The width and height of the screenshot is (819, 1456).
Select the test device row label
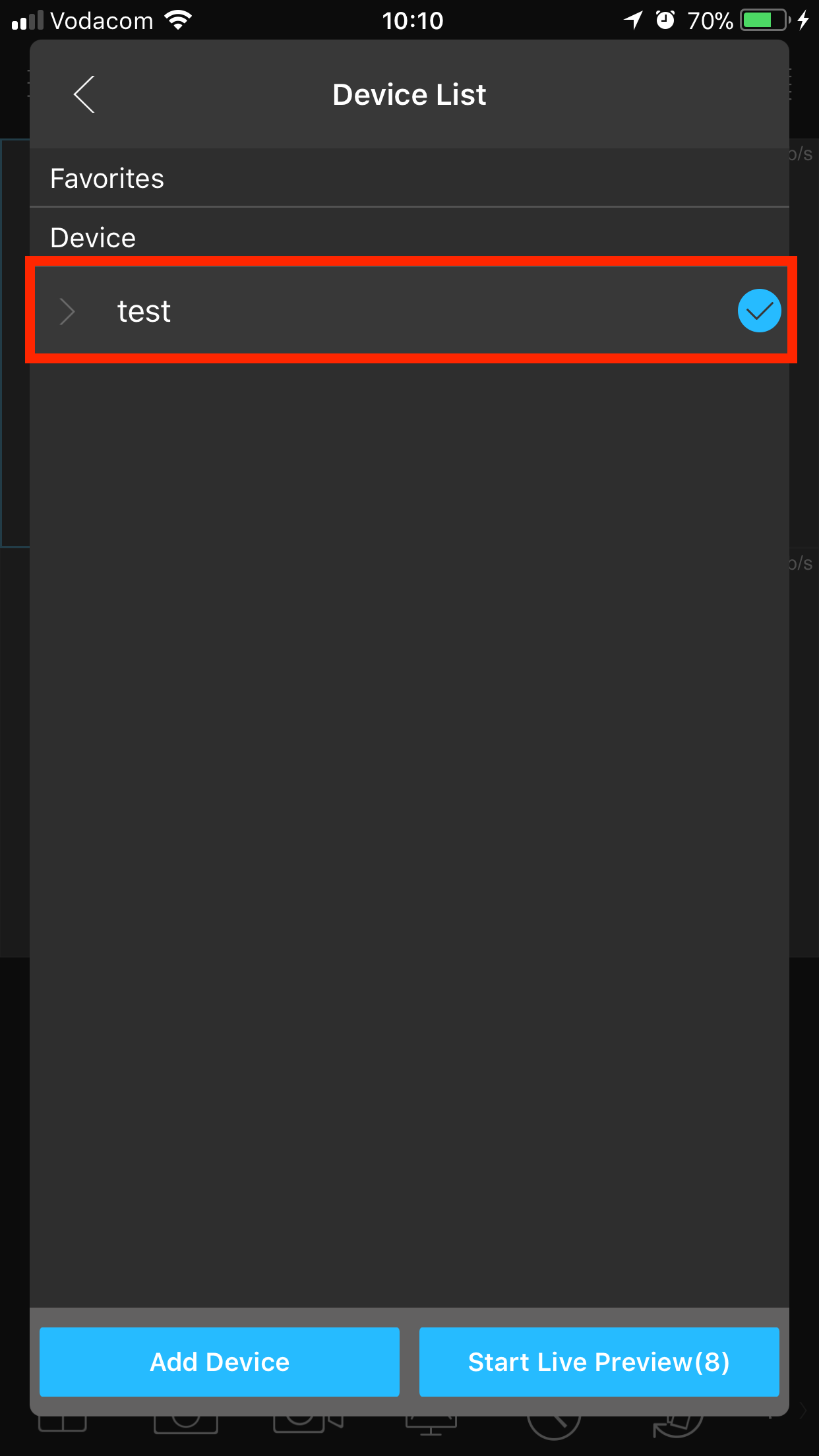(x=144, y=311)
